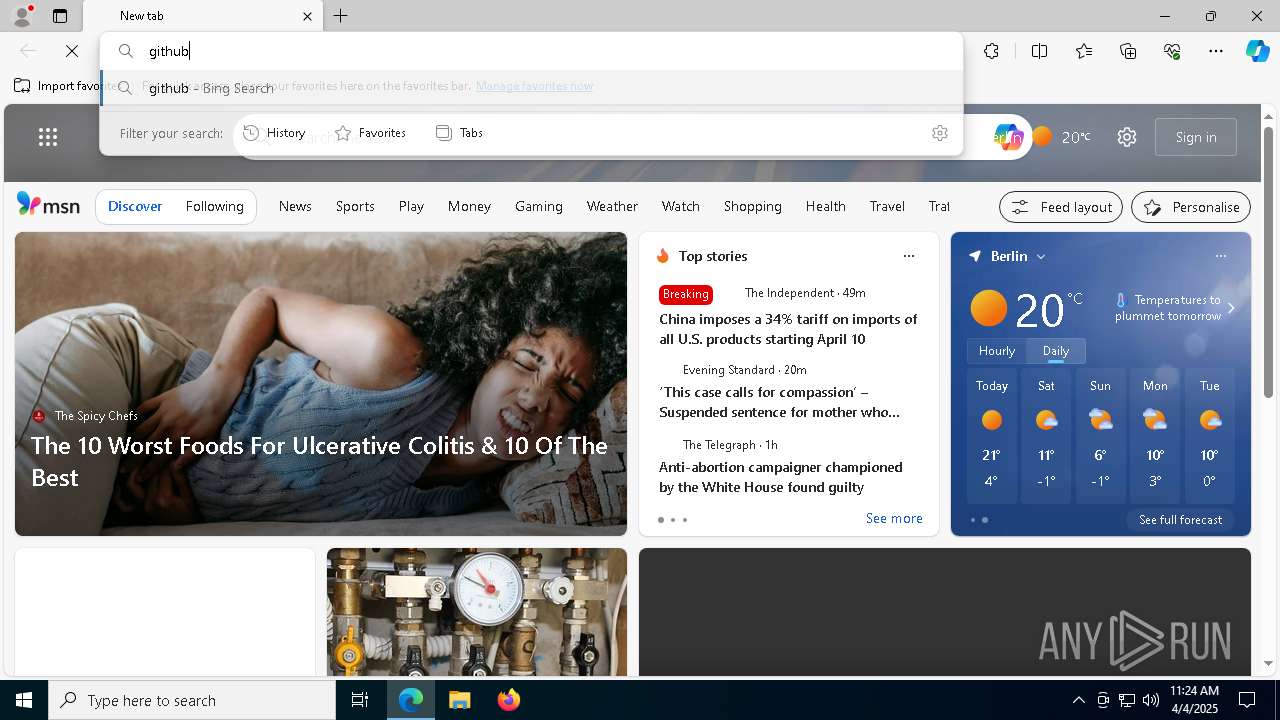The height and width of the screenshot is (720, 1280).
Task: Open Task View on the taskbar
Action: 360,700
